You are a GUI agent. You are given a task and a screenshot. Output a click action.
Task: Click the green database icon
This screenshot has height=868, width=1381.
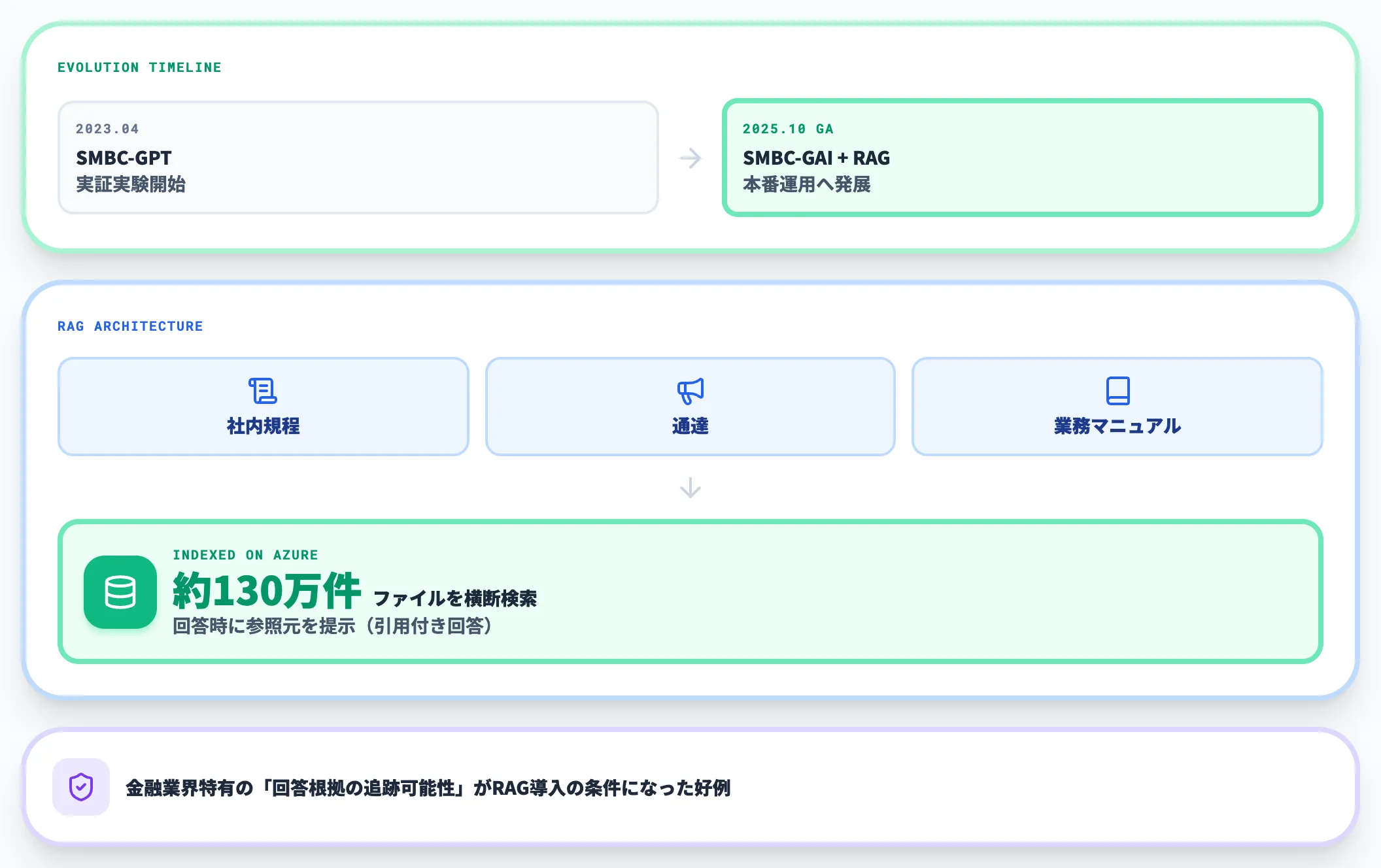[x=120, y=592]
